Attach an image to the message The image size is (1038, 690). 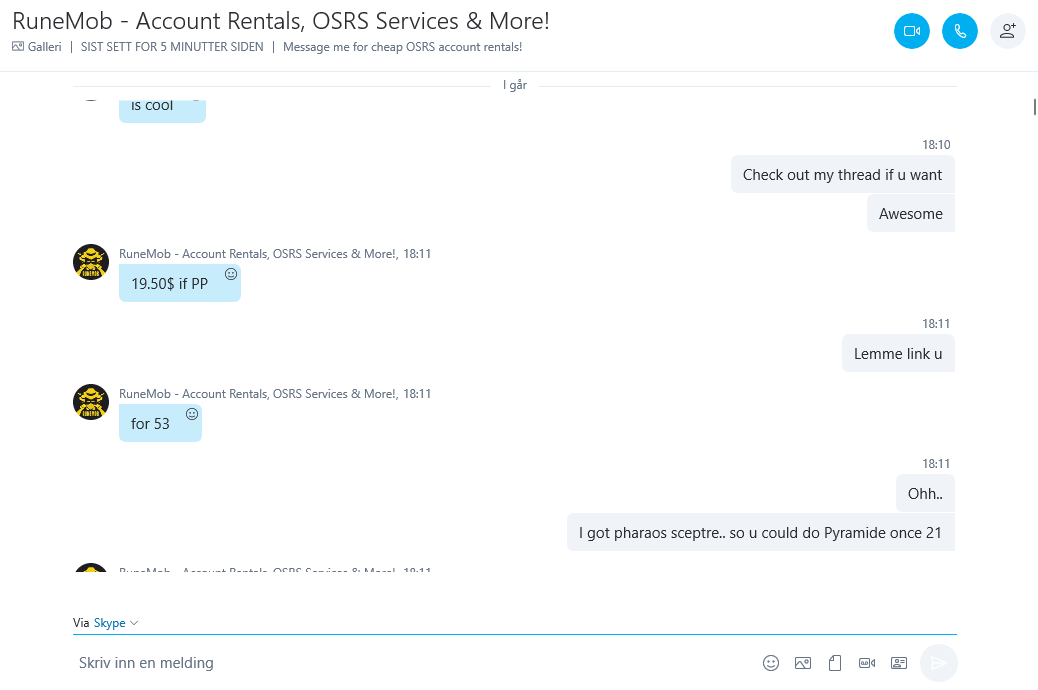pyautogui.click(x=803, y=663)
